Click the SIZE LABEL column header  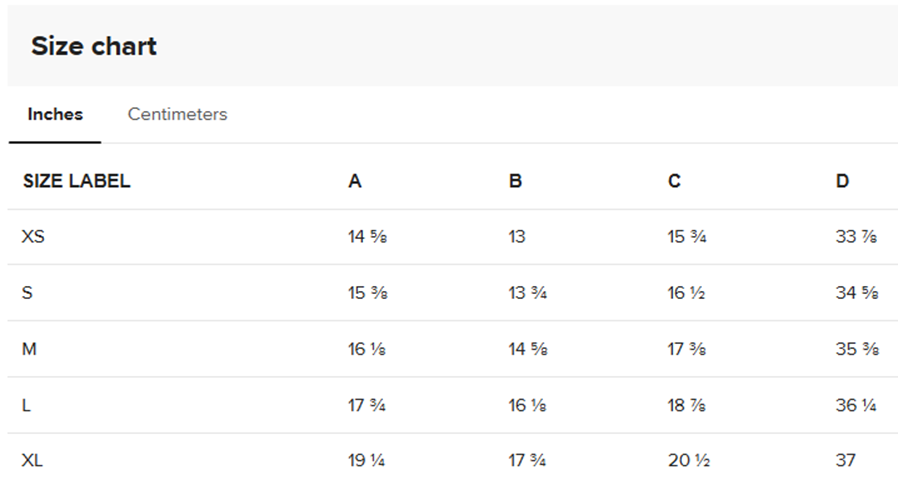(76, 181)
